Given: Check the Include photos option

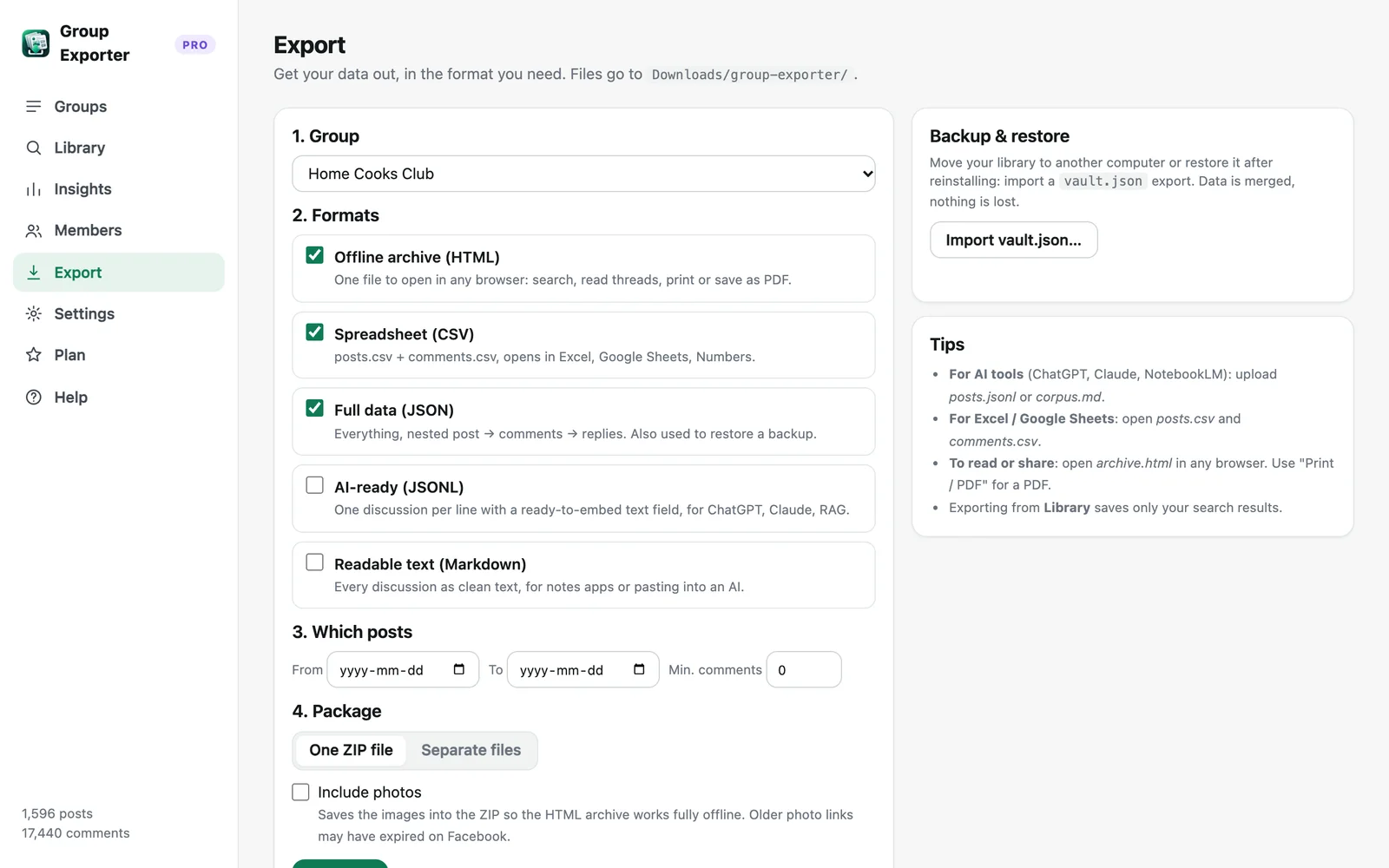Looking at the screenshot, I should click(300, 792).
